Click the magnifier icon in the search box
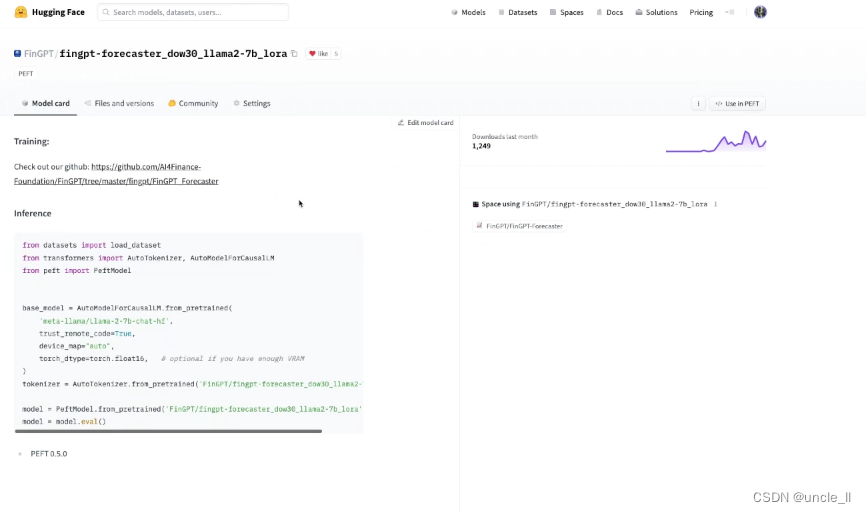Viewport: 866px width, 513px height. point(106,12)
